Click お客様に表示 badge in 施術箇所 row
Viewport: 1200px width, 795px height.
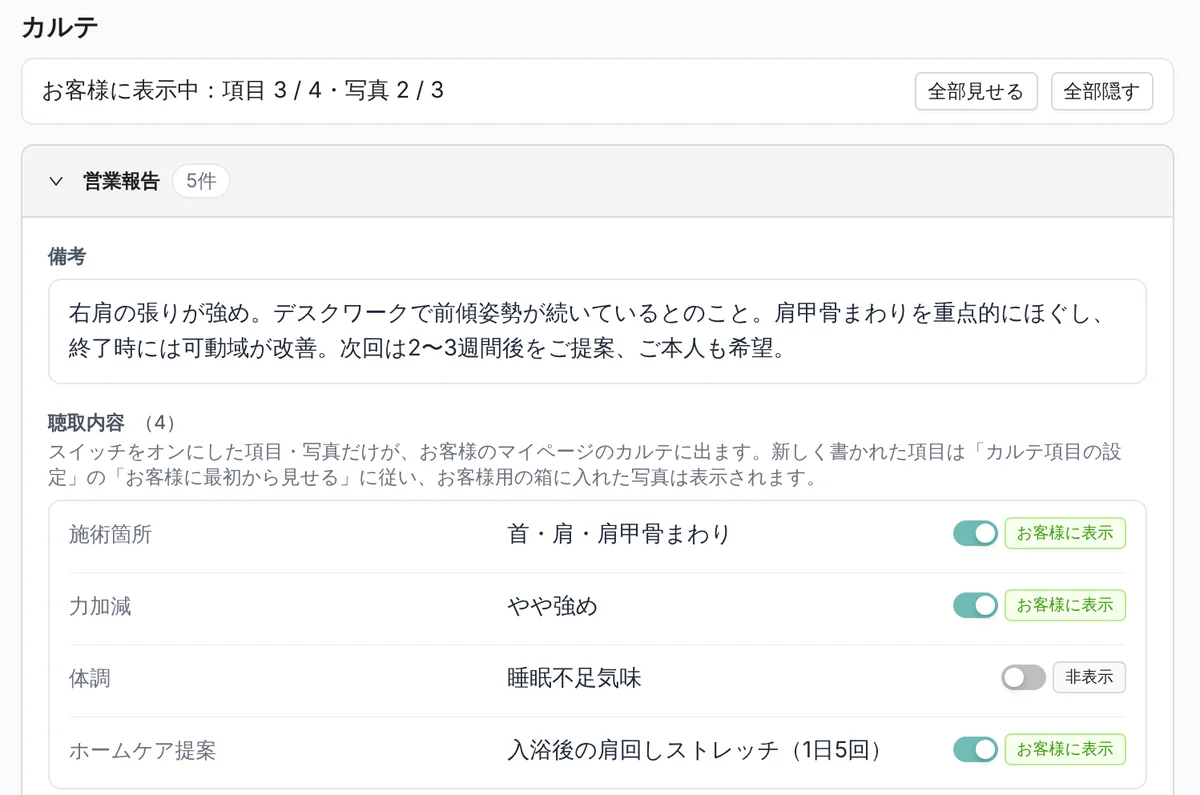point(1065,534)
